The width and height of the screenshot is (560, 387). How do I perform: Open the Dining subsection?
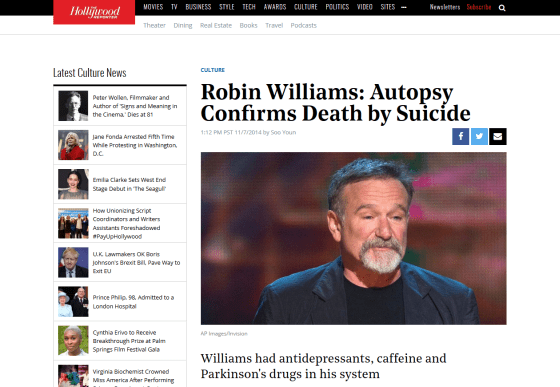tap(183, 25)
